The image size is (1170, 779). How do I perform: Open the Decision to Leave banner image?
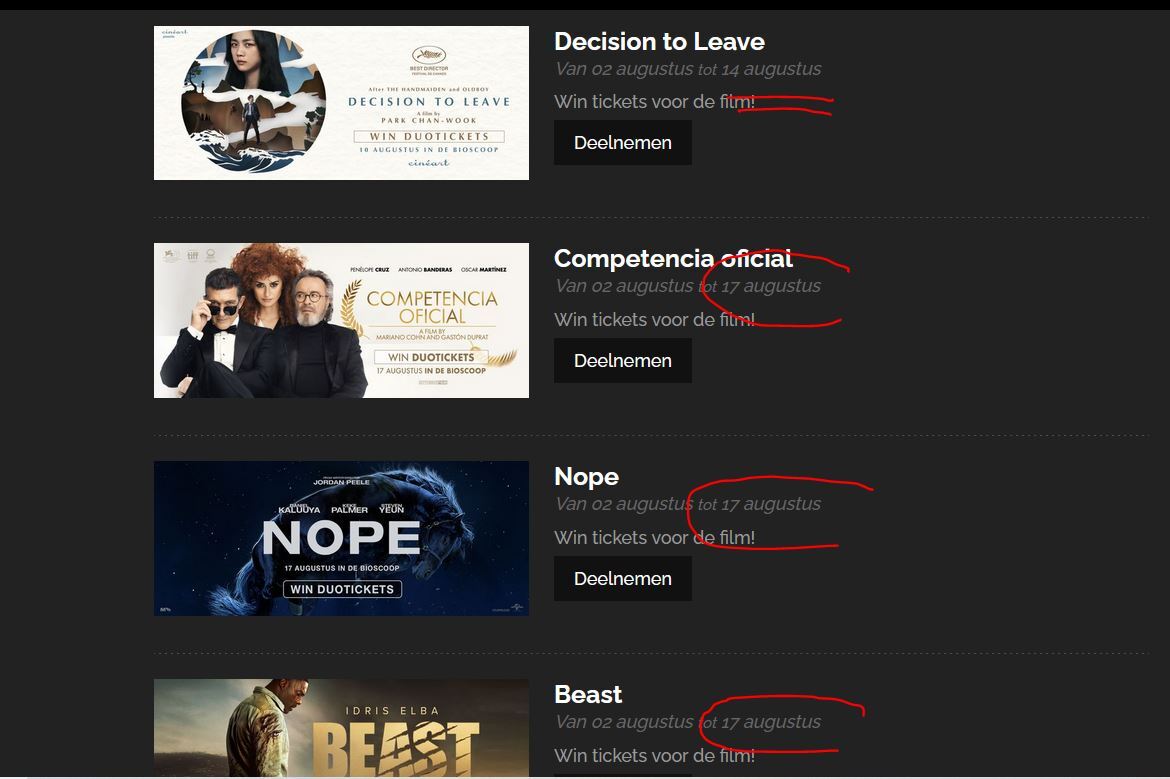click(341, 103)
